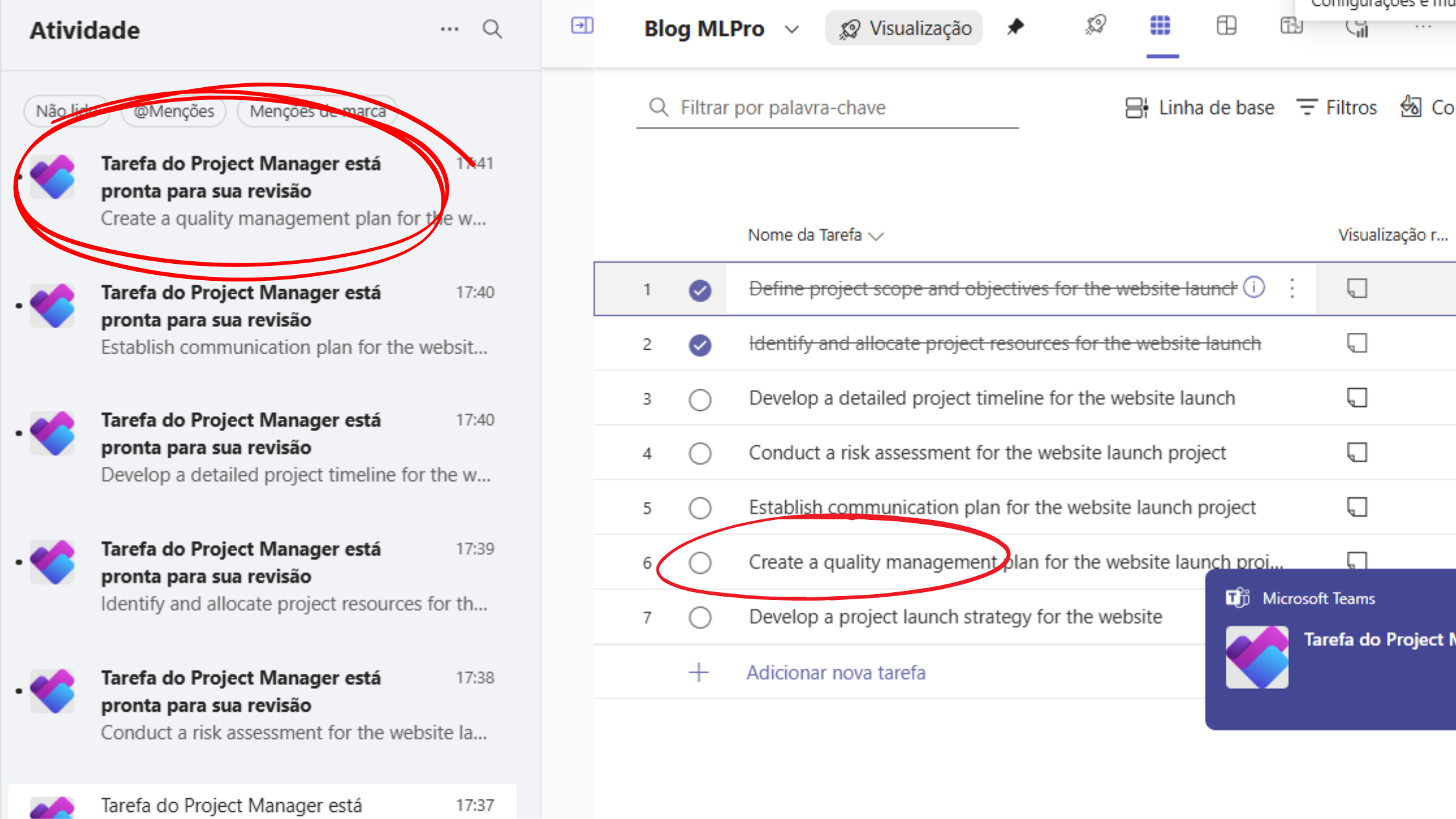Viewport: 1456px width, 819px height.
Task: Open quick view for Develop detailed timeline row
Action: click(1357, 397)
